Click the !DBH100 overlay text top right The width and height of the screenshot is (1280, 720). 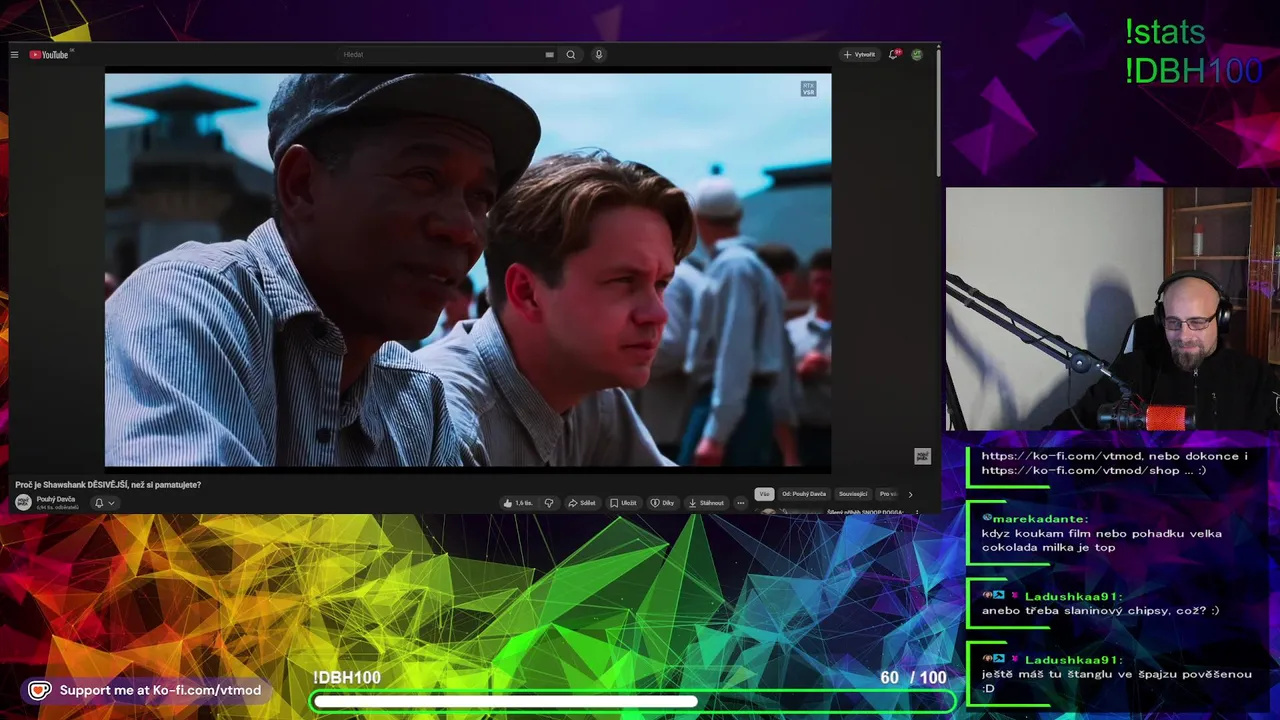pyautogui.click(x=1193, y=71)
